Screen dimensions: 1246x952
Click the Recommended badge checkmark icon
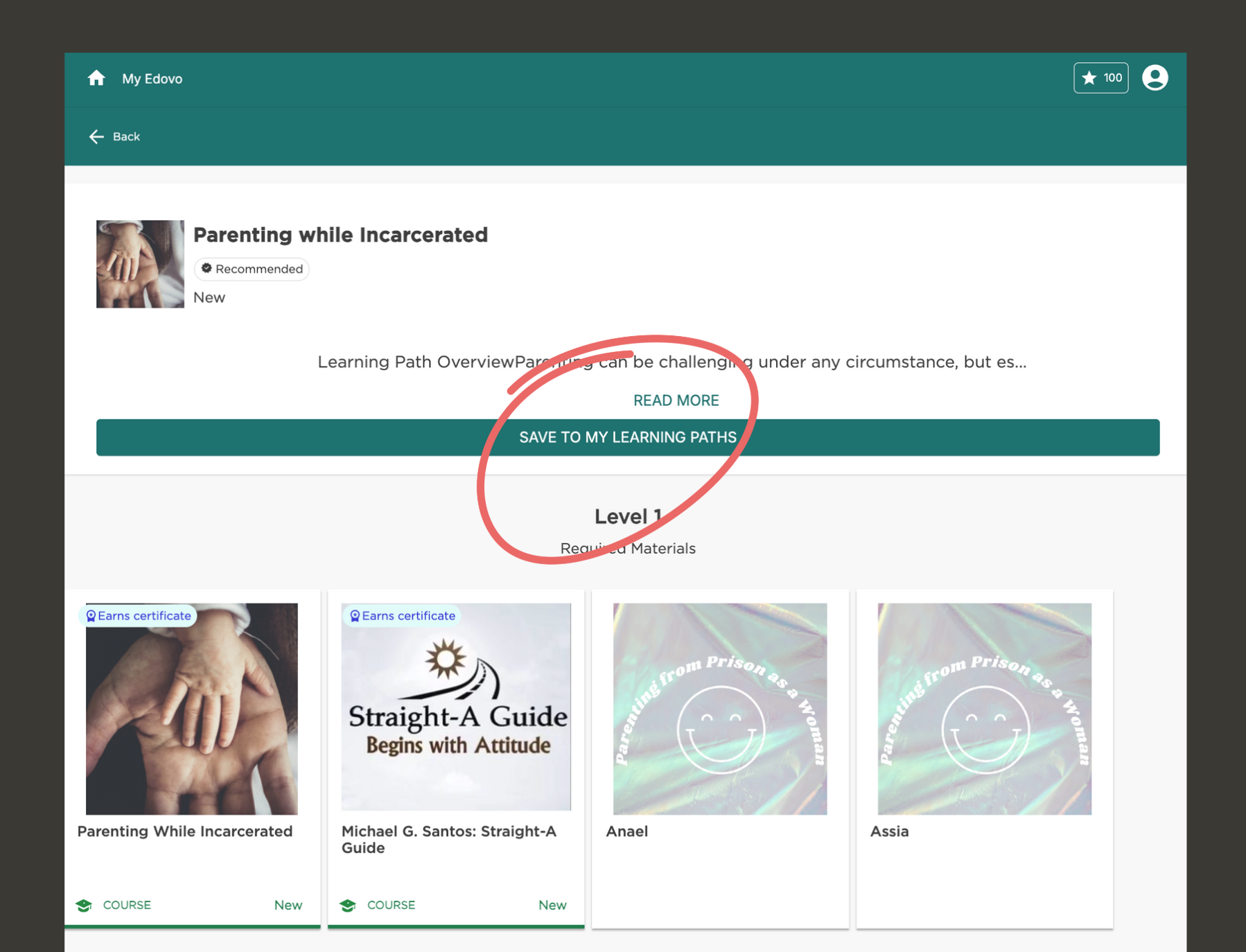[x=207, y=268]
